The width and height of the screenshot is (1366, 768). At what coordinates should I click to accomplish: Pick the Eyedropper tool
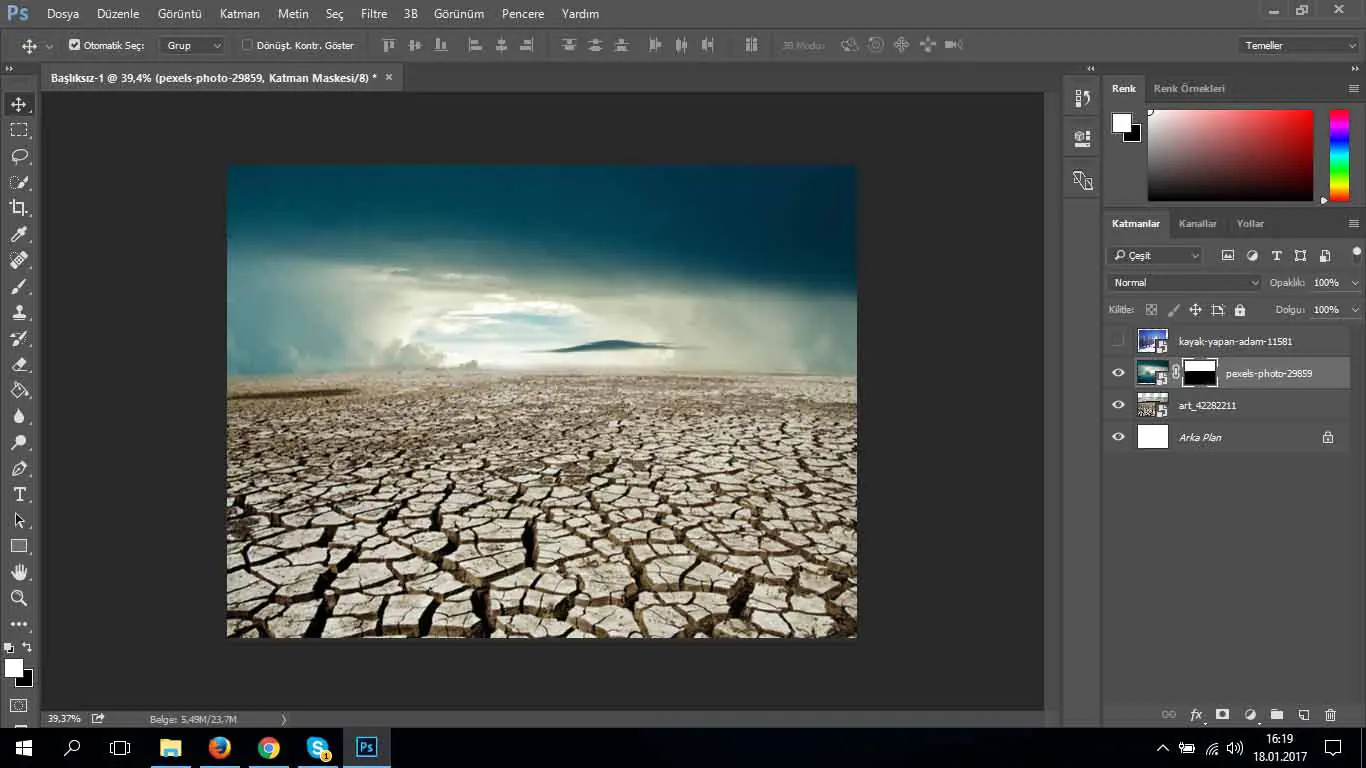click(19, 234)
